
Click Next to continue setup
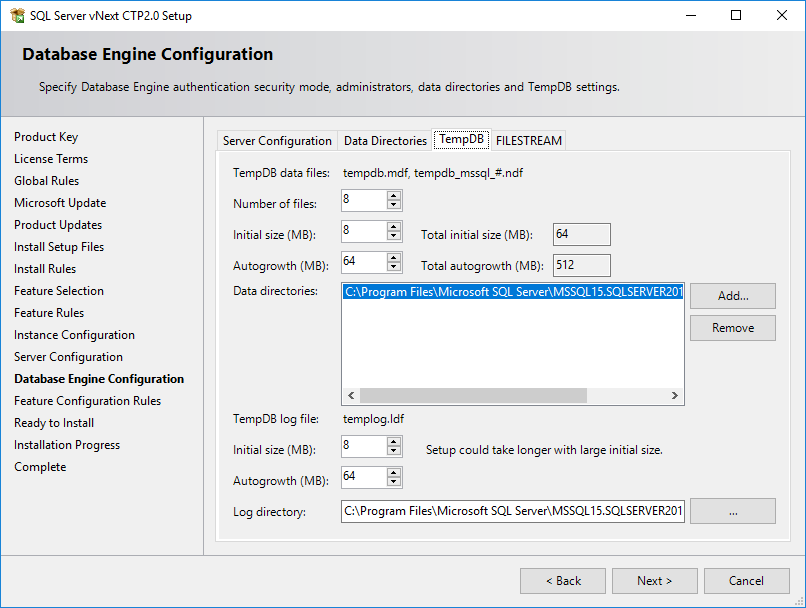pyautogui.click(x=654, y=580)
